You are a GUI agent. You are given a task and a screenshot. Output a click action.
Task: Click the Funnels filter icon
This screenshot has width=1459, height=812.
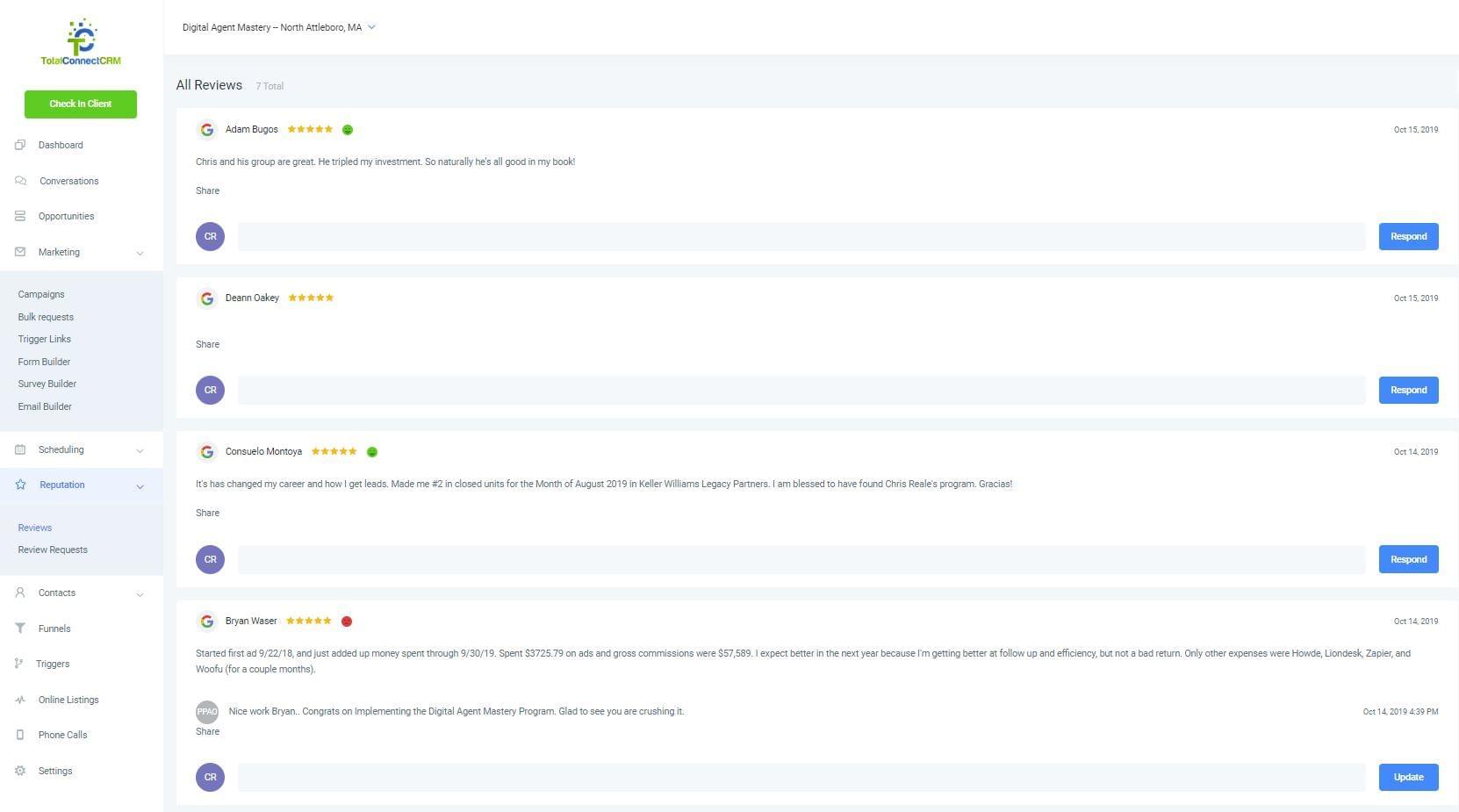[x=20, y=629]
